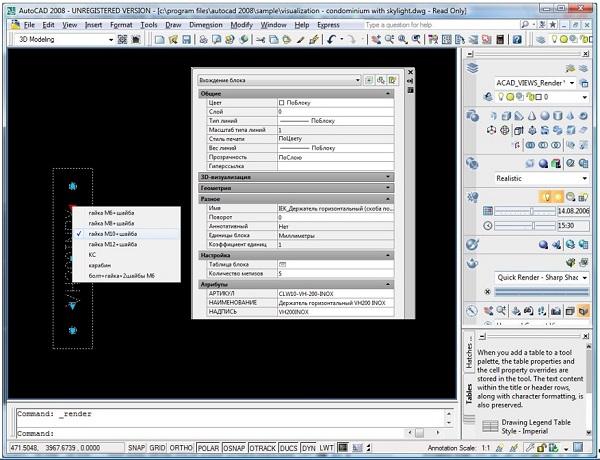The image size is (600, 460).
Task: Toggle ORTHO mode in status bar
Action: coord(181,448)
